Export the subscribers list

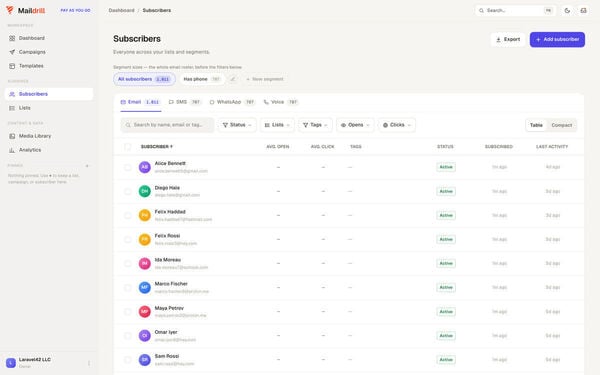click(x=508, y=39)
